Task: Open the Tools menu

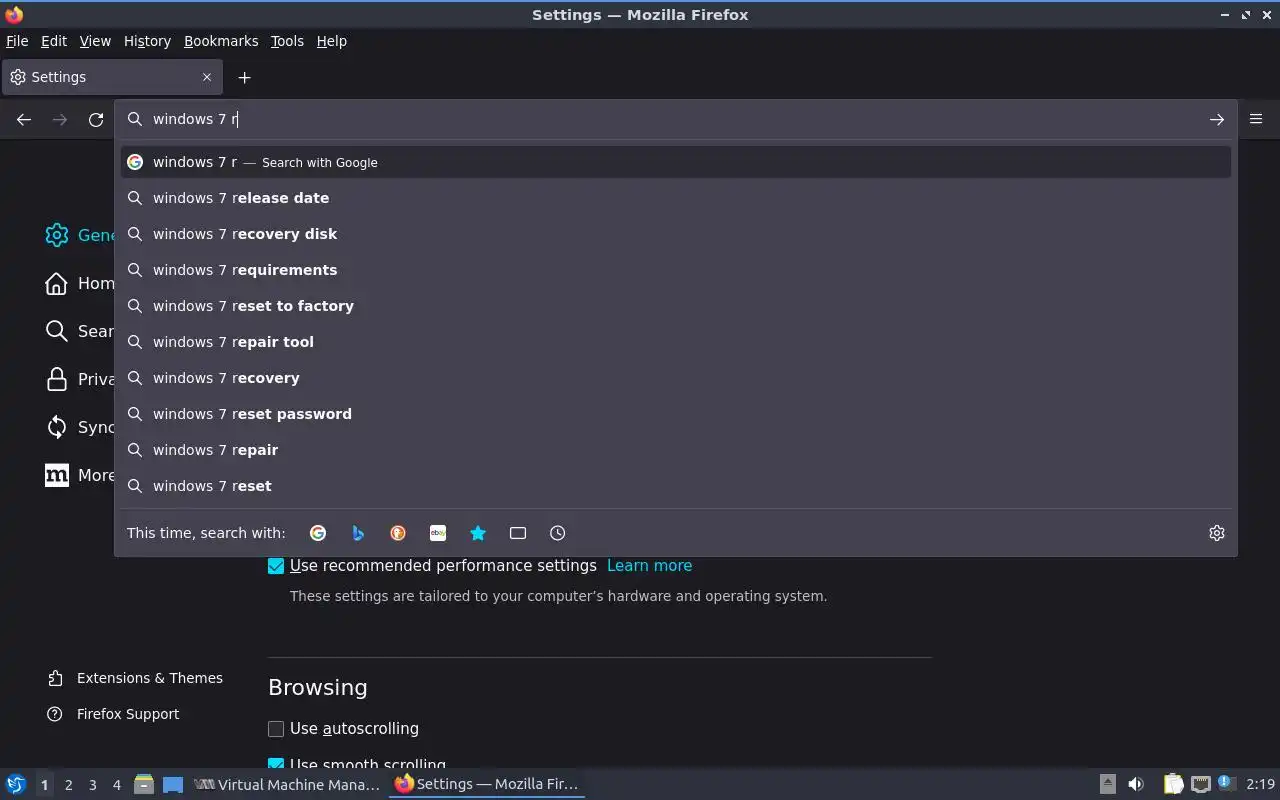Action: tap(287, 41)
